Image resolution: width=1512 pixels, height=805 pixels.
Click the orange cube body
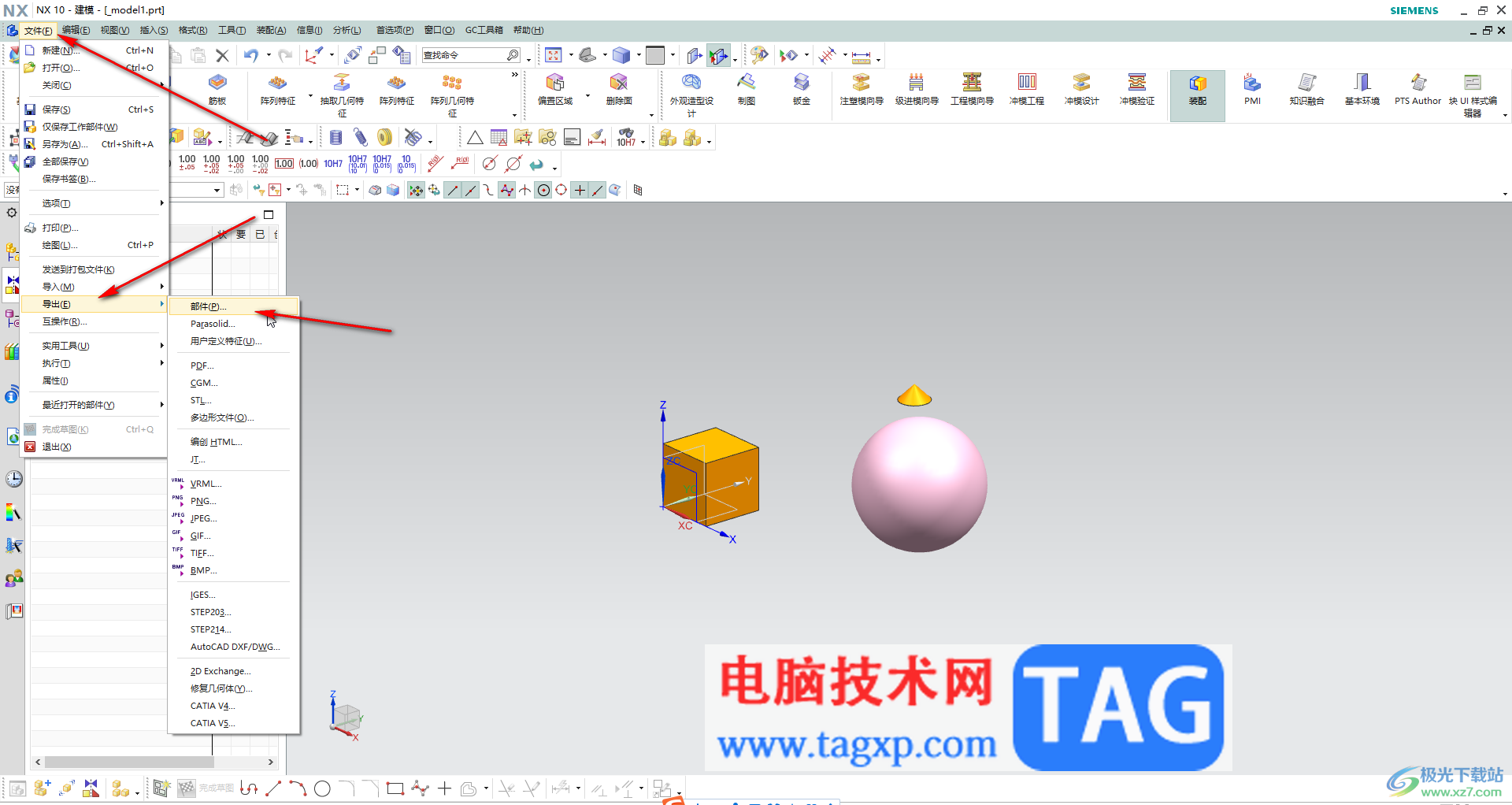coord(712,477)
